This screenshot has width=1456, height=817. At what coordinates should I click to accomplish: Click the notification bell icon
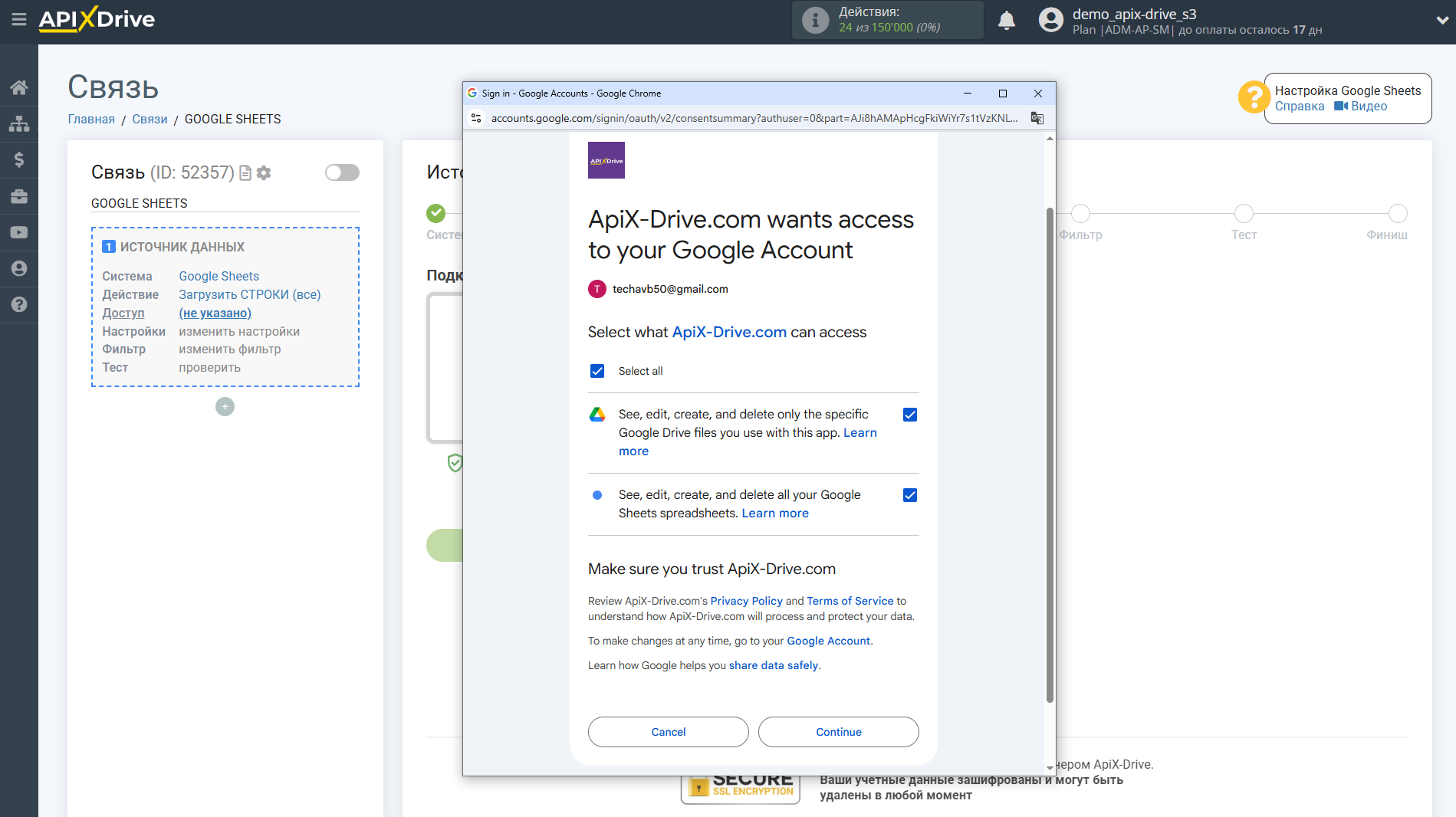(x=1006, y=21)
